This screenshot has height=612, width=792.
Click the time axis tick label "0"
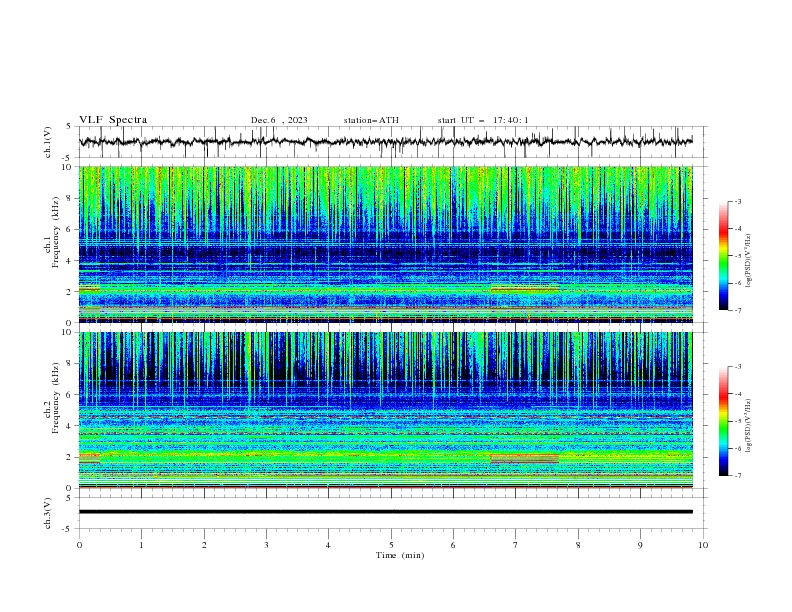tap(79, 545)
